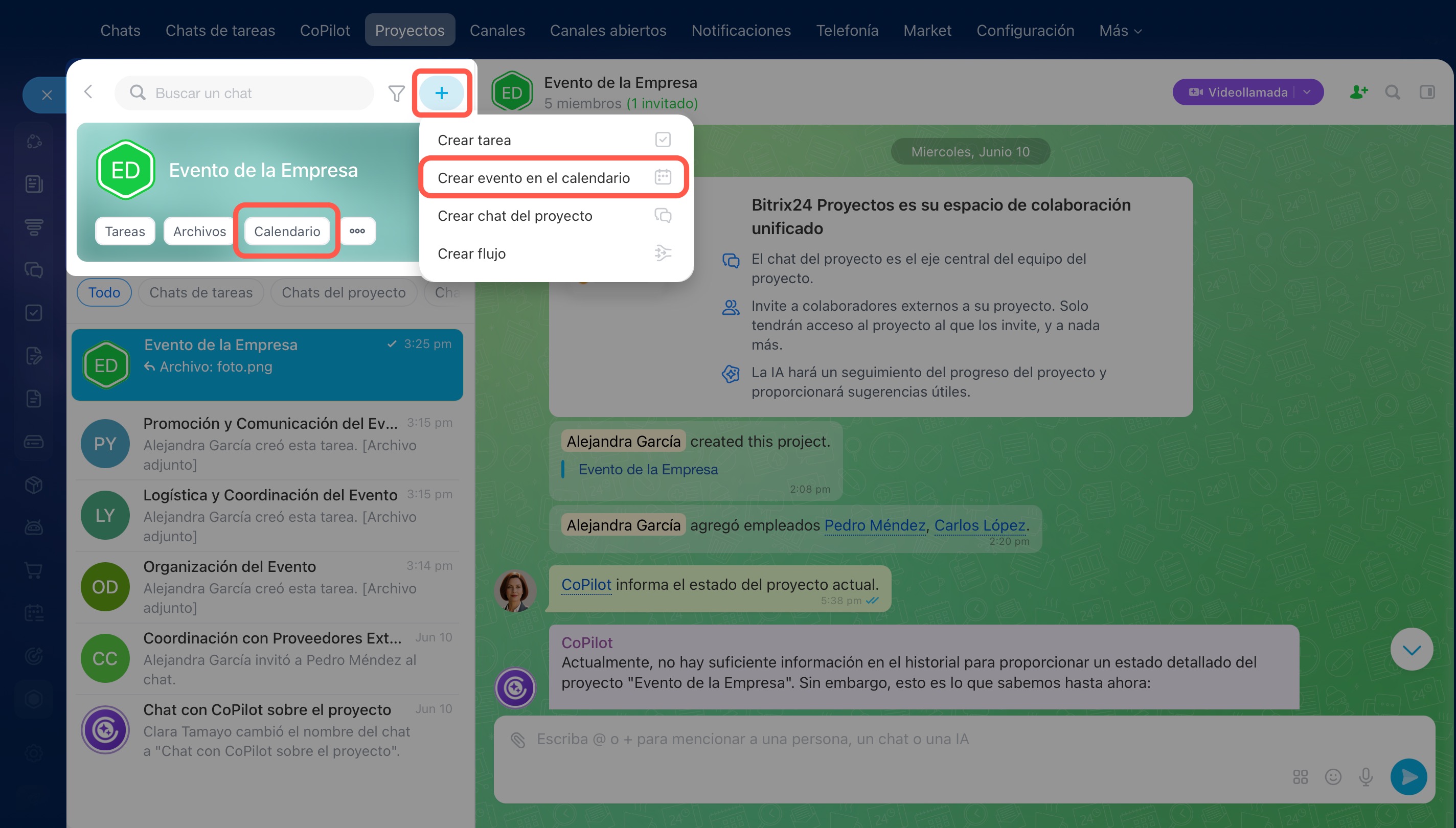Open the Canales abiertos tab
The height and width of the screenshot is (828, 1456).
point(608,31)
